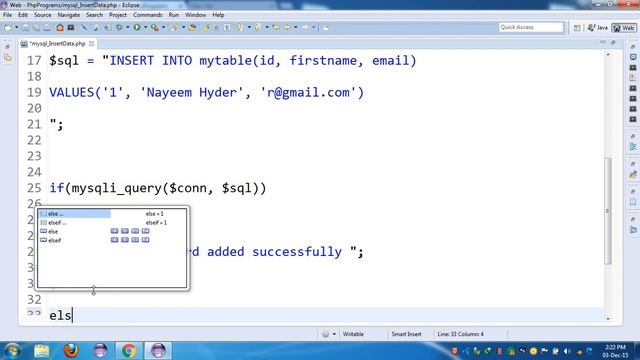This screenshot has width=640, height=360.
Task: Click the green Run button icon
Action: (x=137, y=27)
